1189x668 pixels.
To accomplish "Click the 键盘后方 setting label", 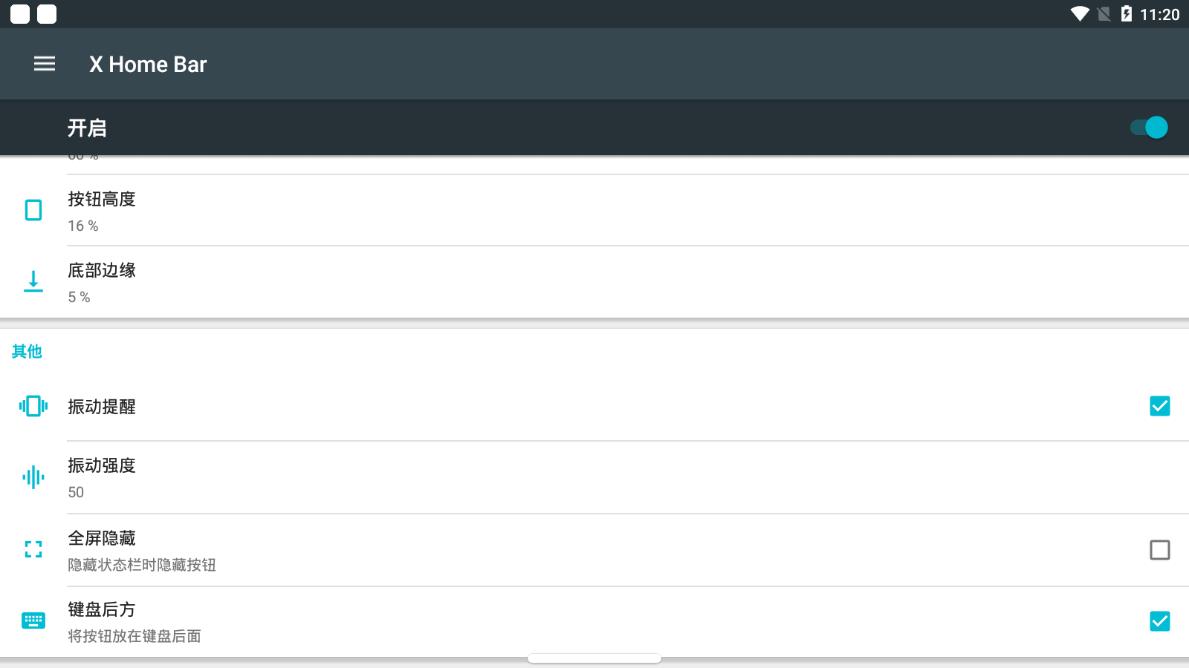I will 102,610.
